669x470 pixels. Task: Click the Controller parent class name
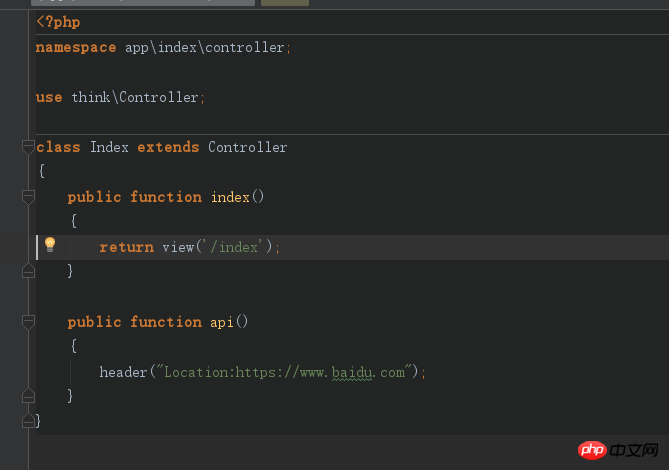[x=247, y=147]
